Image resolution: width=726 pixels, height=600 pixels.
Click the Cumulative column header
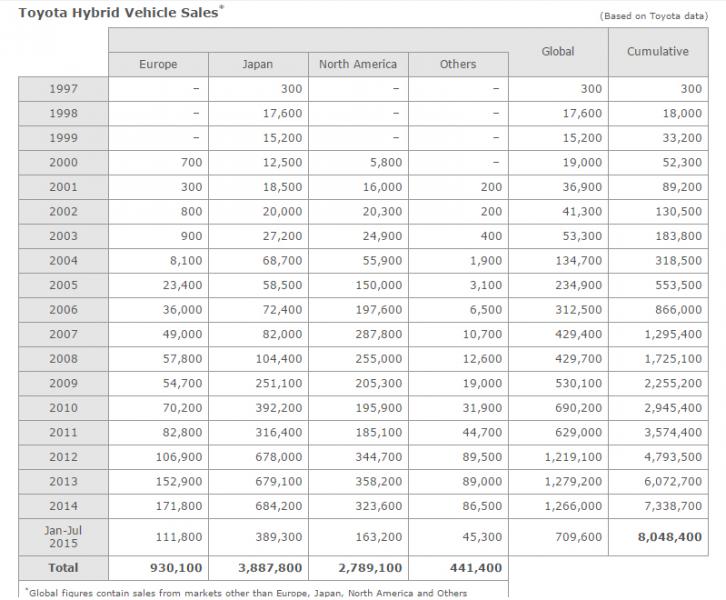coord(657,51)
